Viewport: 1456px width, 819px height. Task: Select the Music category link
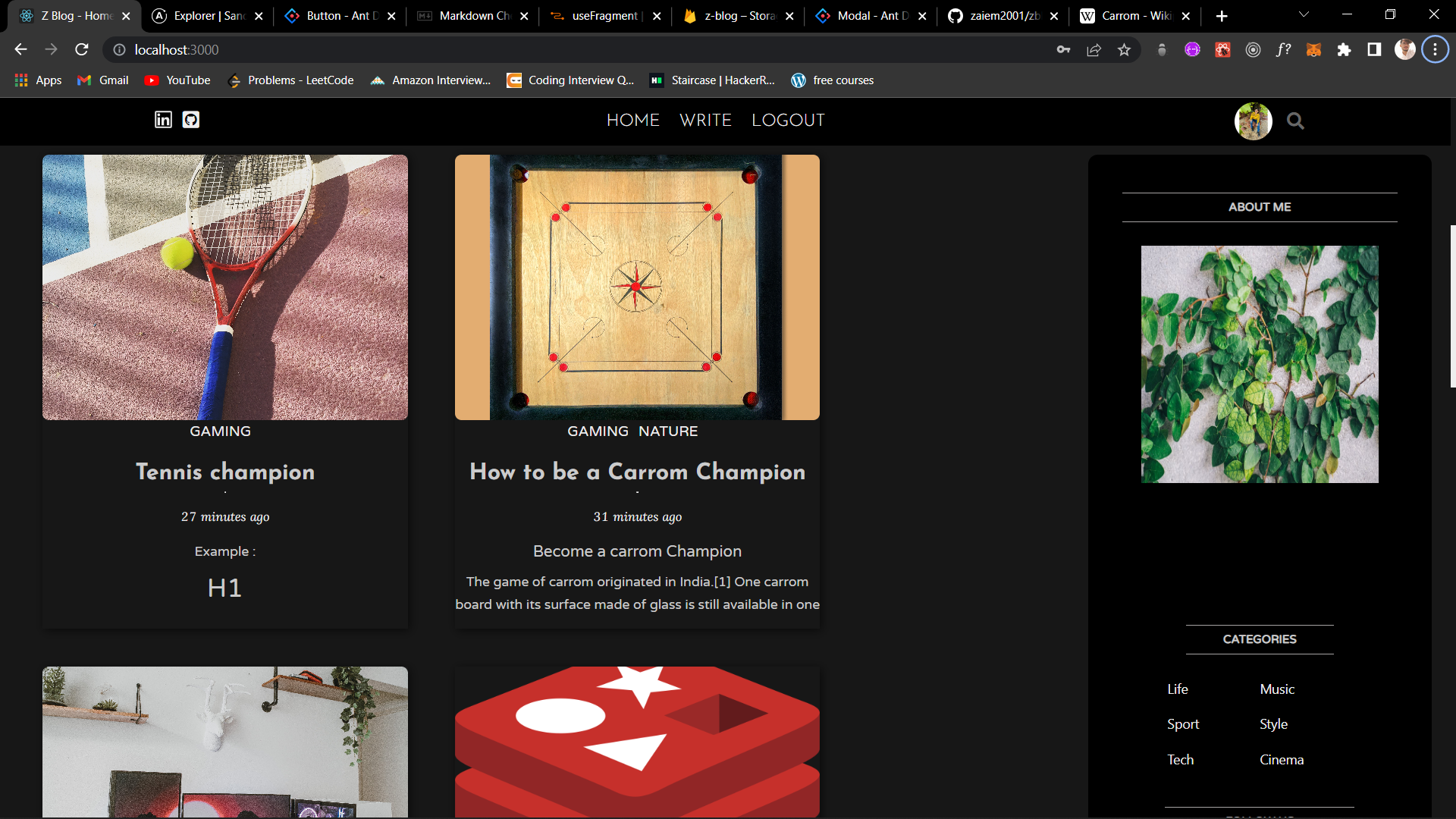pos(1277,689)
